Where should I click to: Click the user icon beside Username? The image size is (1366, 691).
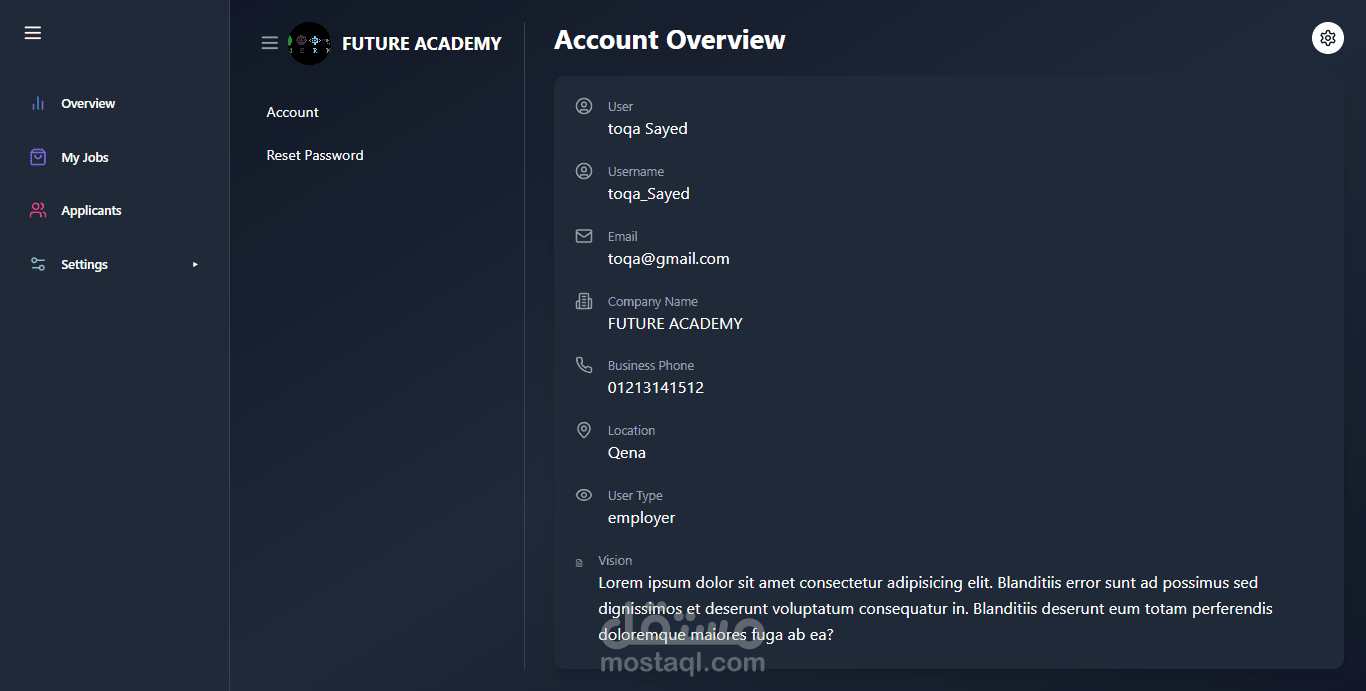584,171
